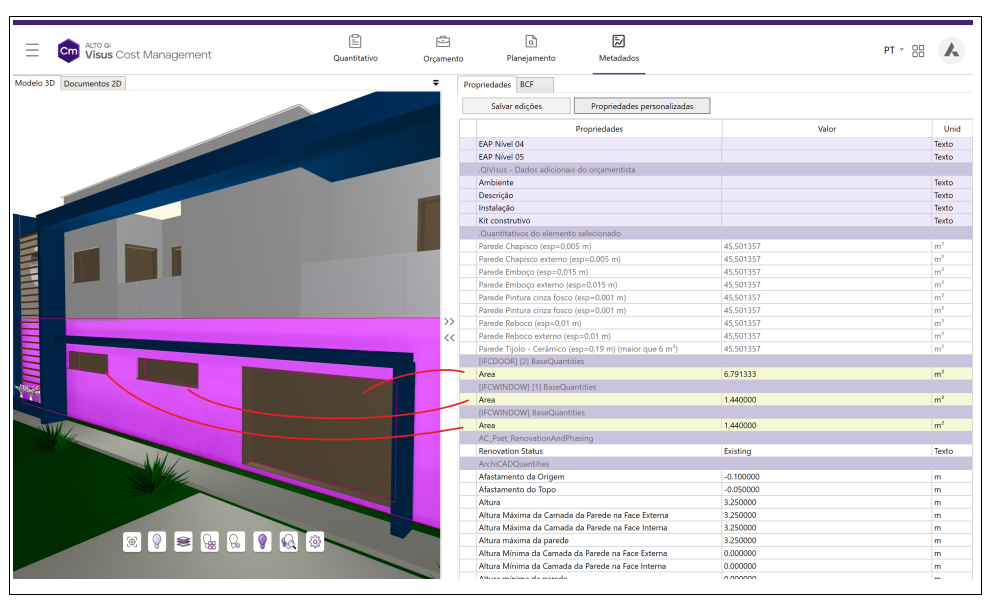Click the lightbulb with grid icon
Screen dimensions: 991x605
coord(210,541)
